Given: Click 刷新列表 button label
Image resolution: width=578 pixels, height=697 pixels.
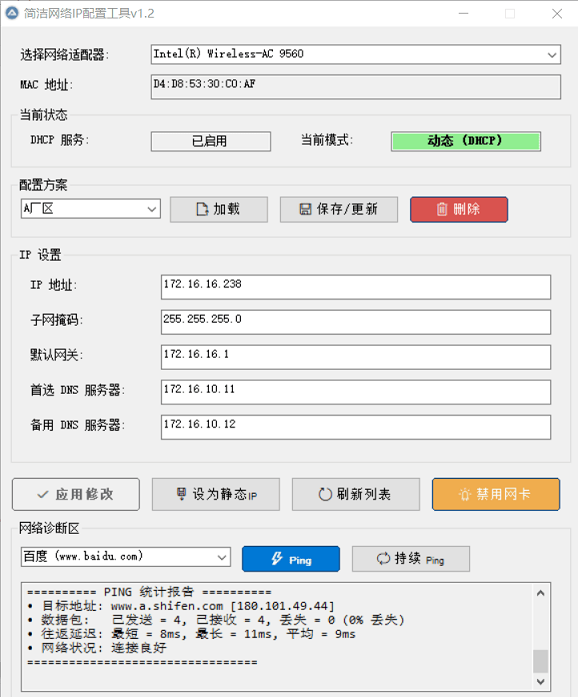Looking at the screenshot, I should click(364, 494).
